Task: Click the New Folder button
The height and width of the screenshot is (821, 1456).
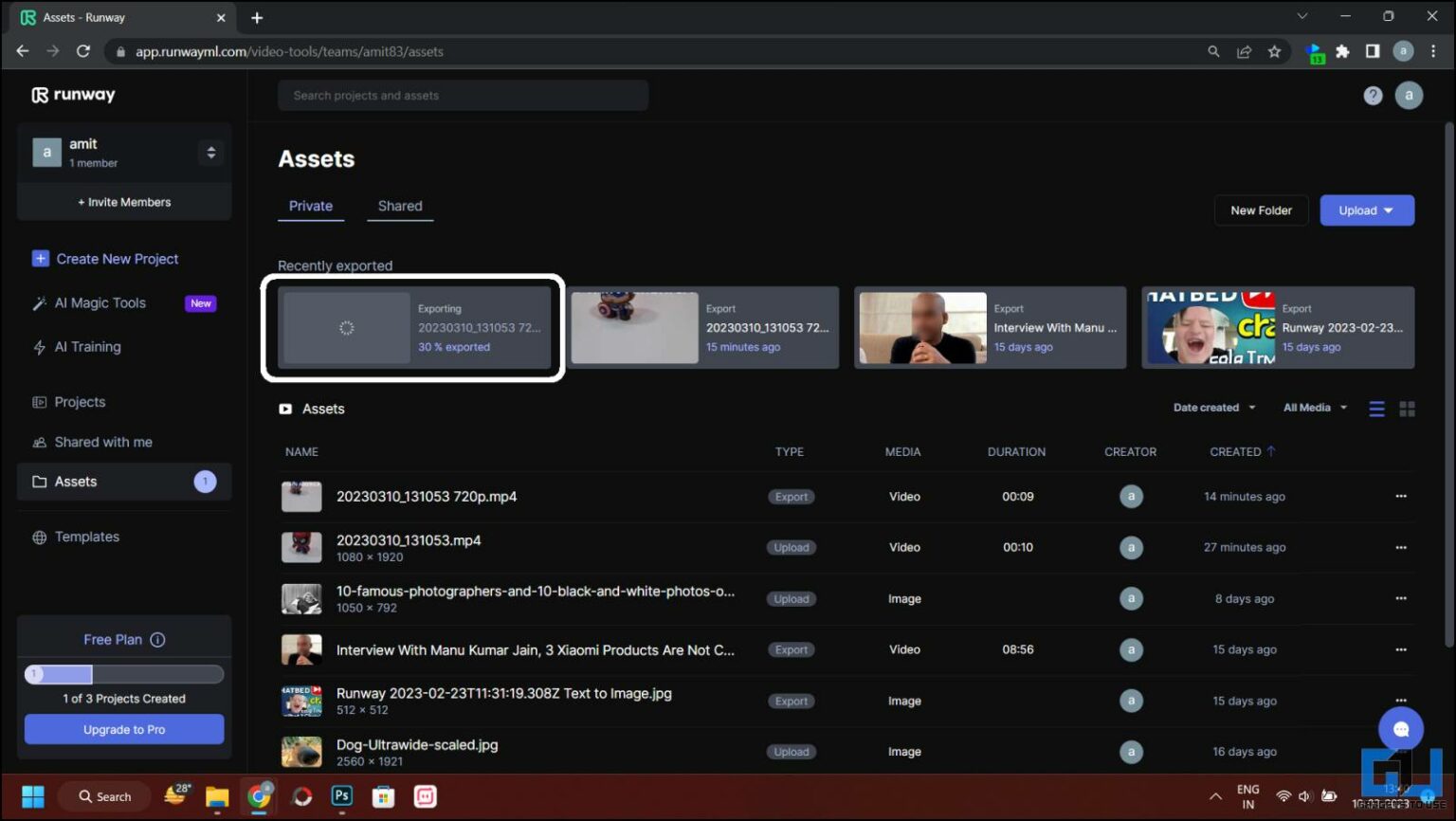Action: 1261,210
